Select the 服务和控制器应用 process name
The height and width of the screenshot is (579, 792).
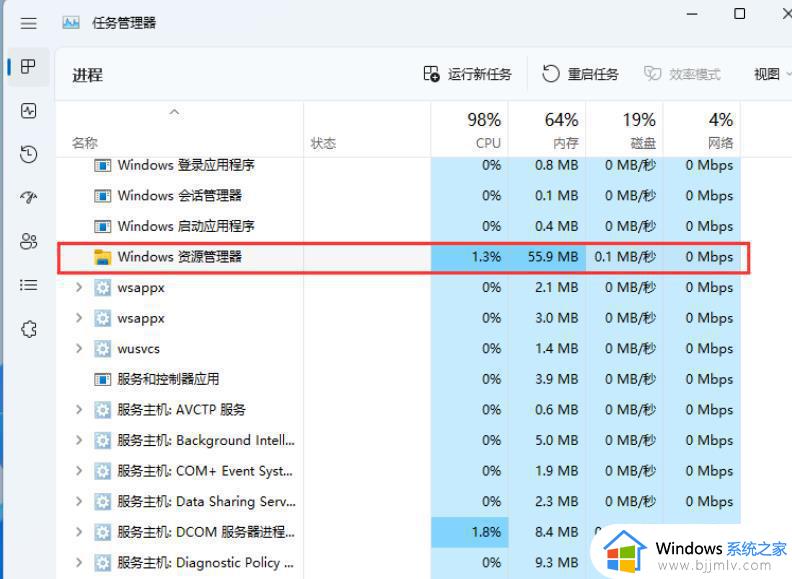(x=168, y=379)
